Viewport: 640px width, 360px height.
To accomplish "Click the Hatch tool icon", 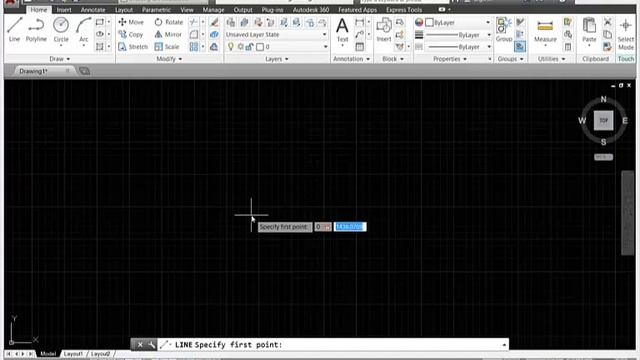I will [x=100, y=47].
